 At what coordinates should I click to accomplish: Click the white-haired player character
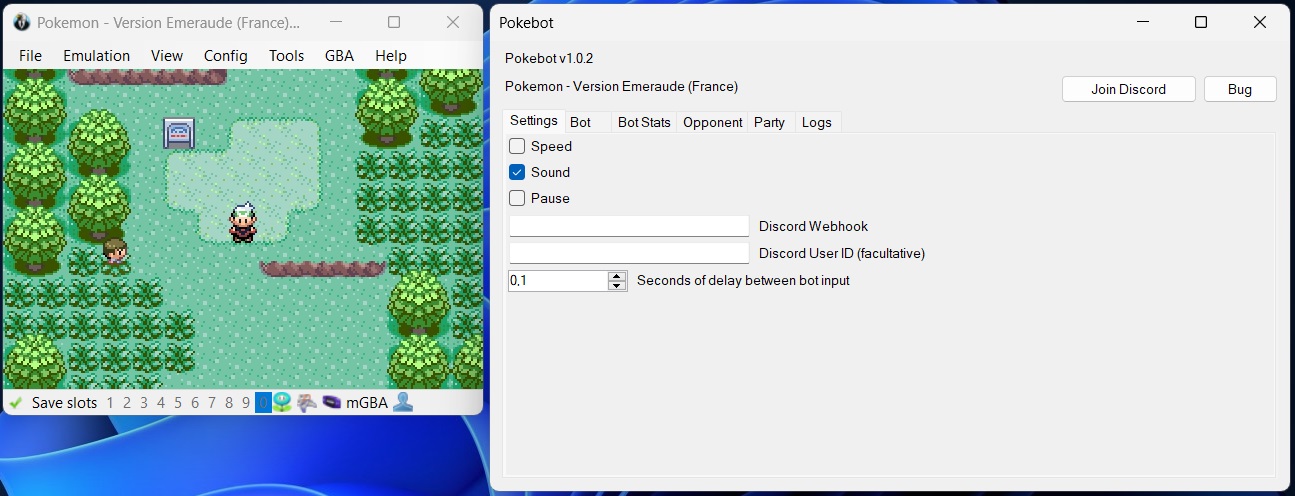point(242,222)
